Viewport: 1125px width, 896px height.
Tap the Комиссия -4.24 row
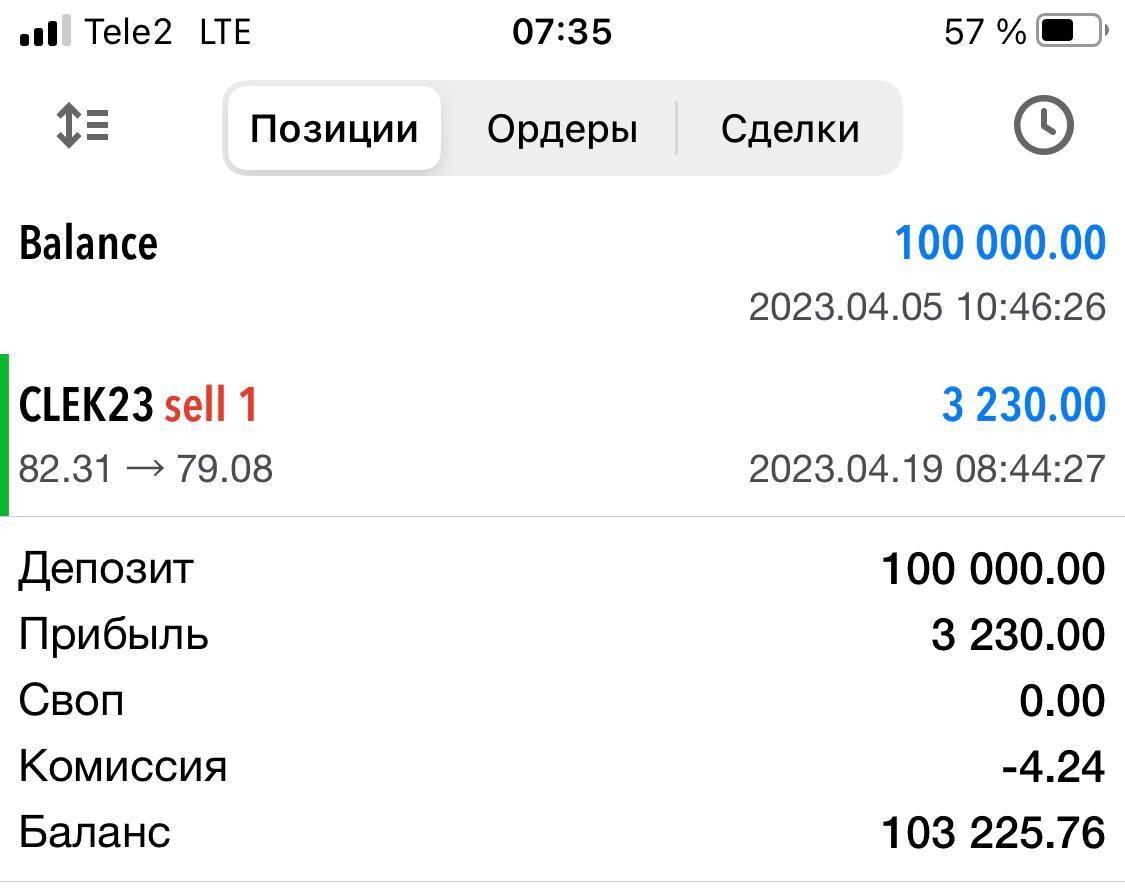pyautogui.click(x=562, y=766)
